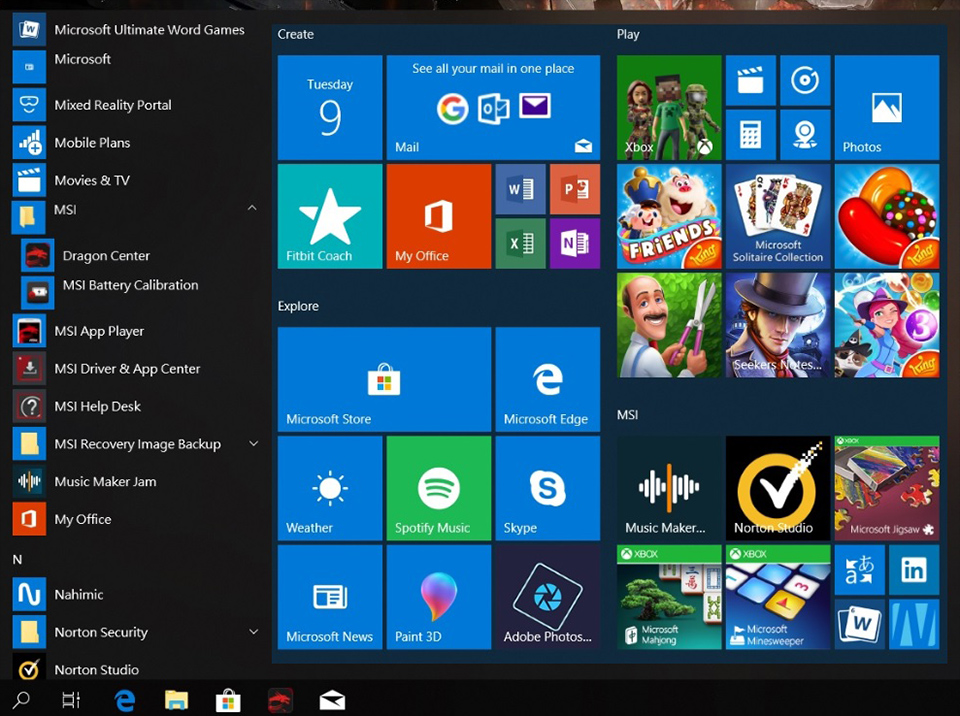Launch Bubble Witch 3 Saga tile

point(887,325)
